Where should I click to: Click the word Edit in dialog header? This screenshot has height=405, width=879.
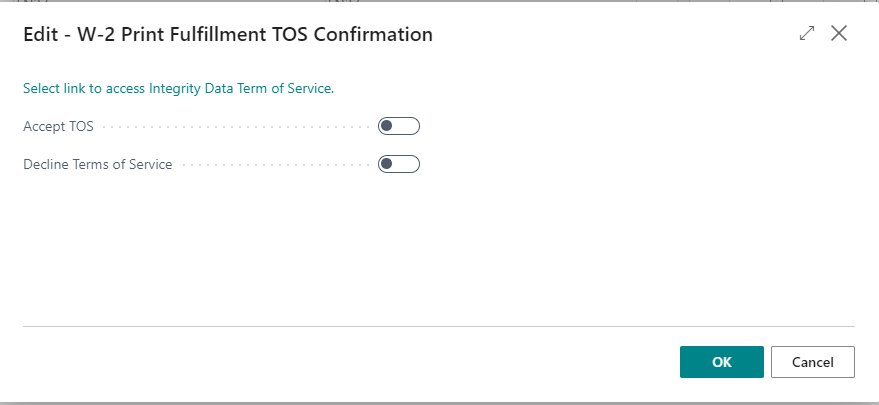40,34
